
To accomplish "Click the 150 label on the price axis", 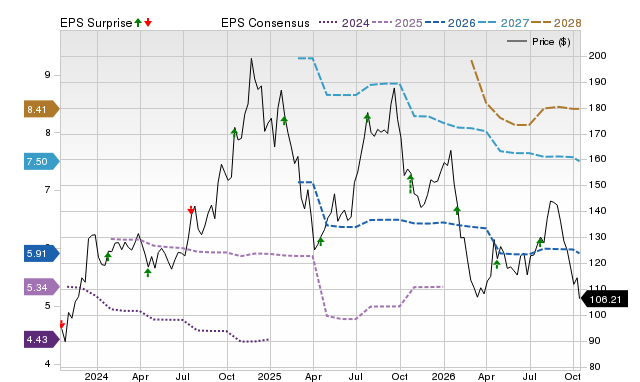I will coord(597,185).
